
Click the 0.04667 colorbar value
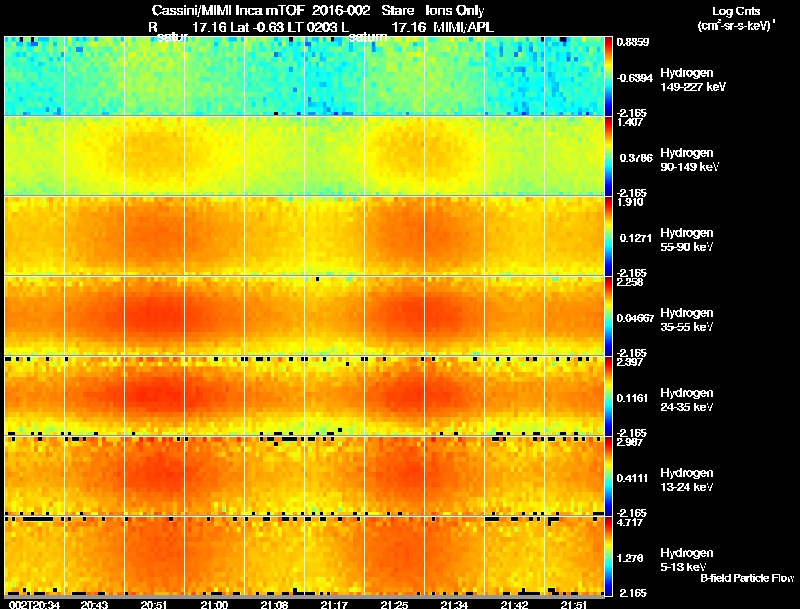click(635, 318)
